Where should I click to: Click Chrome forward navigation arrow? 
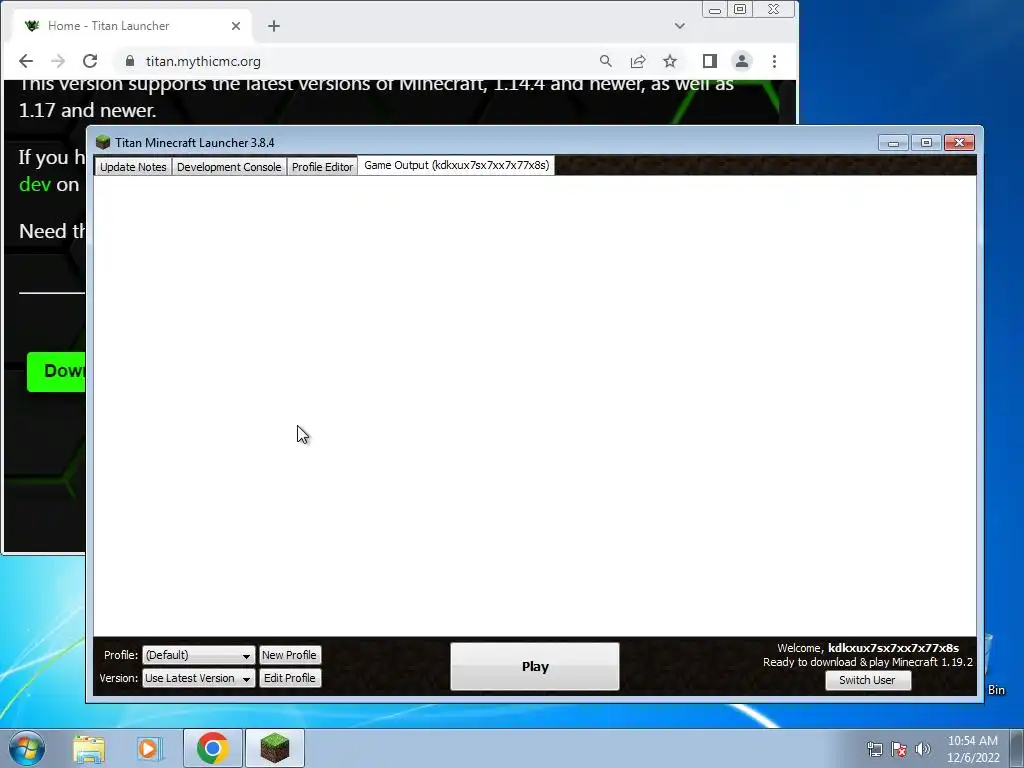tap(57, 61)
